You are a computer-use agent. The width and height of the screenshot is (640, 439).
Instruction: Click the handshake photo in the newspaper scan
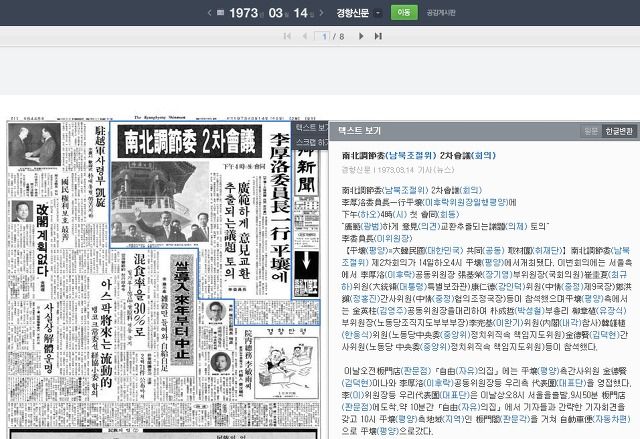(x=34, y=144)
